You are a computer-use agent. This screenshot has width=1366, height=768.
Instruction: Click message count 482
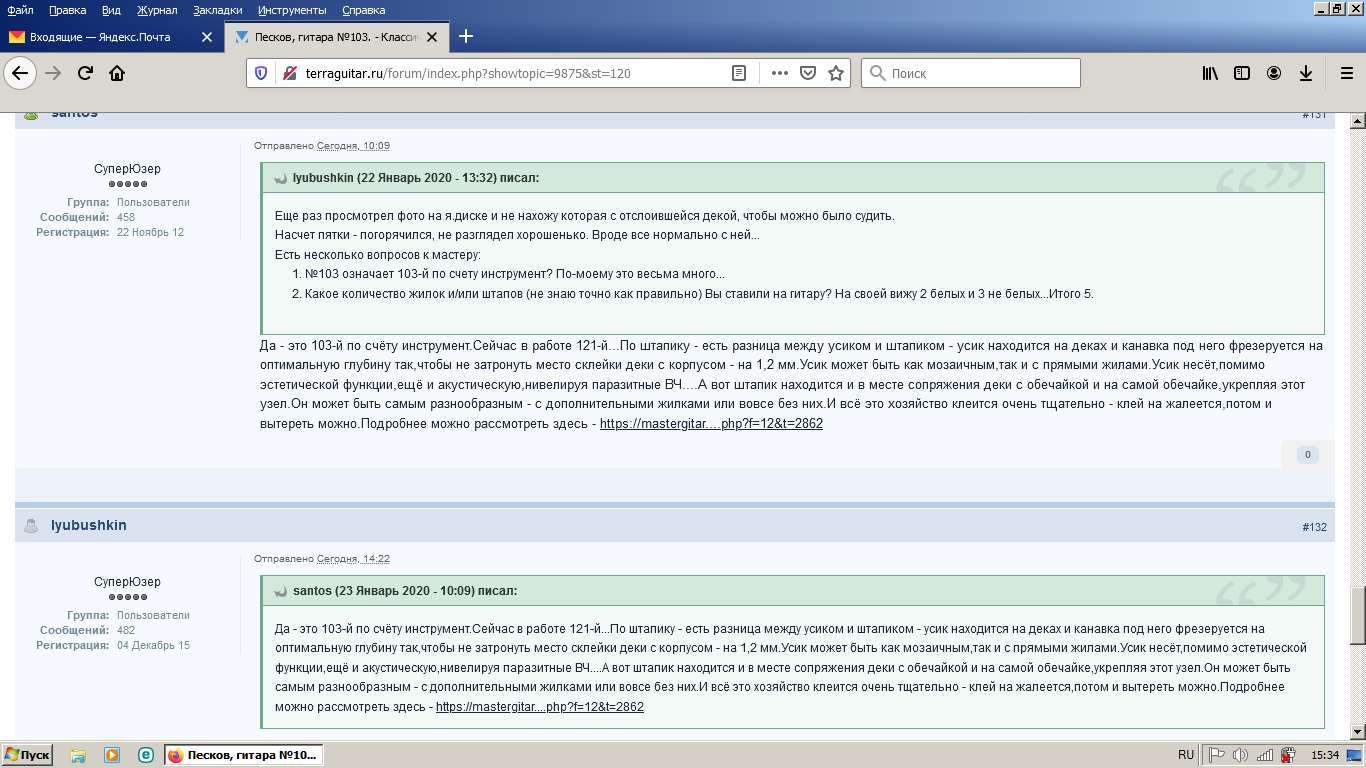click(126, 630)
